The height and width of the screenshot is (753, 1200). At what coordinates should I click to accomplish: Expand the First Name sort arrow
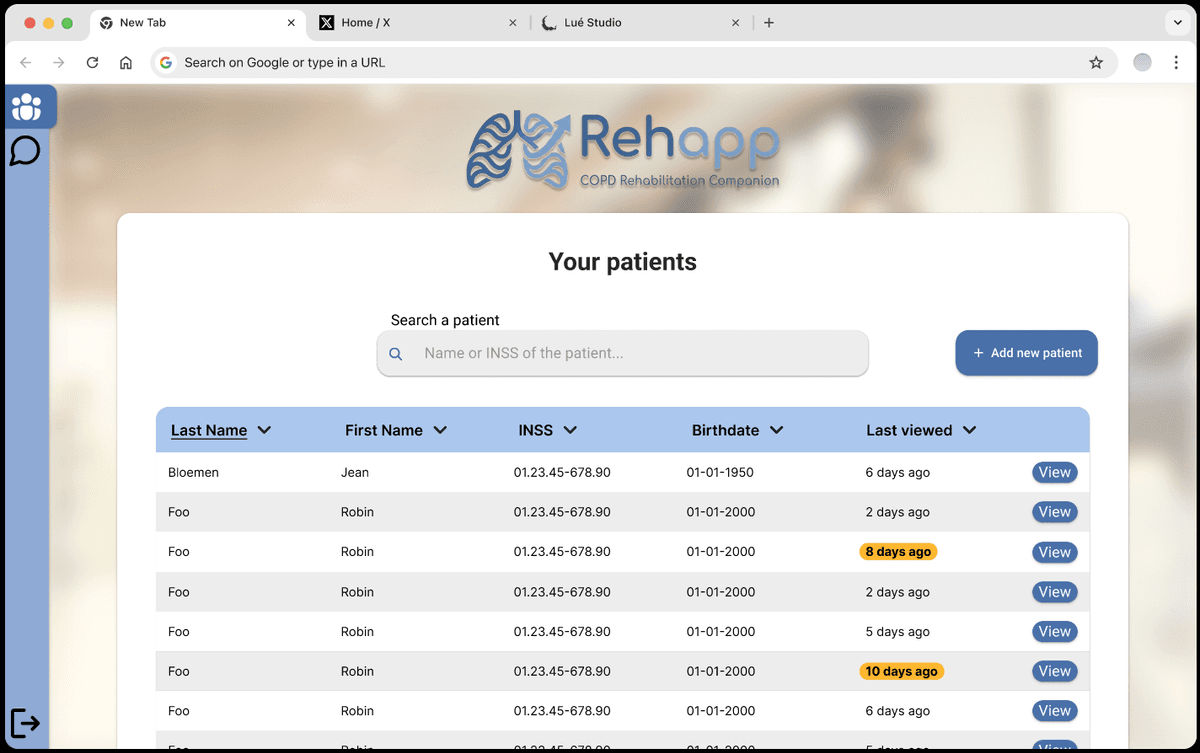coord(440,430)
